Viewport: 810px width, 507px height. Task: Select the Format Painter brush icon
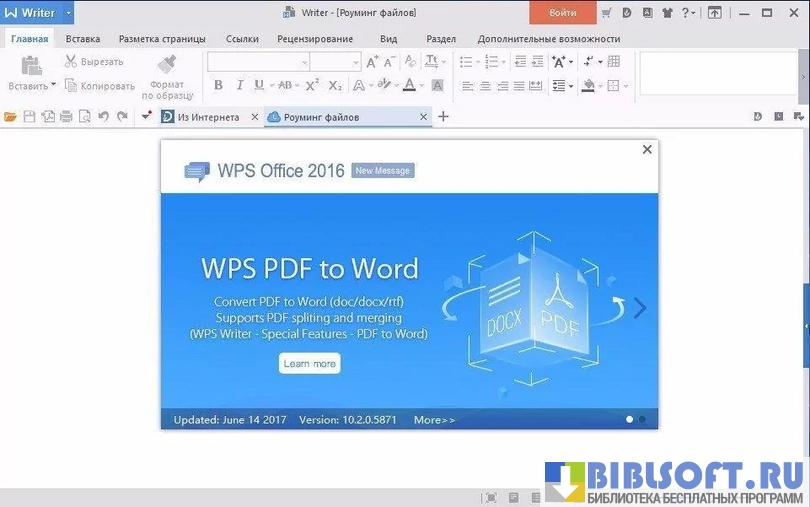coord(167,65)
